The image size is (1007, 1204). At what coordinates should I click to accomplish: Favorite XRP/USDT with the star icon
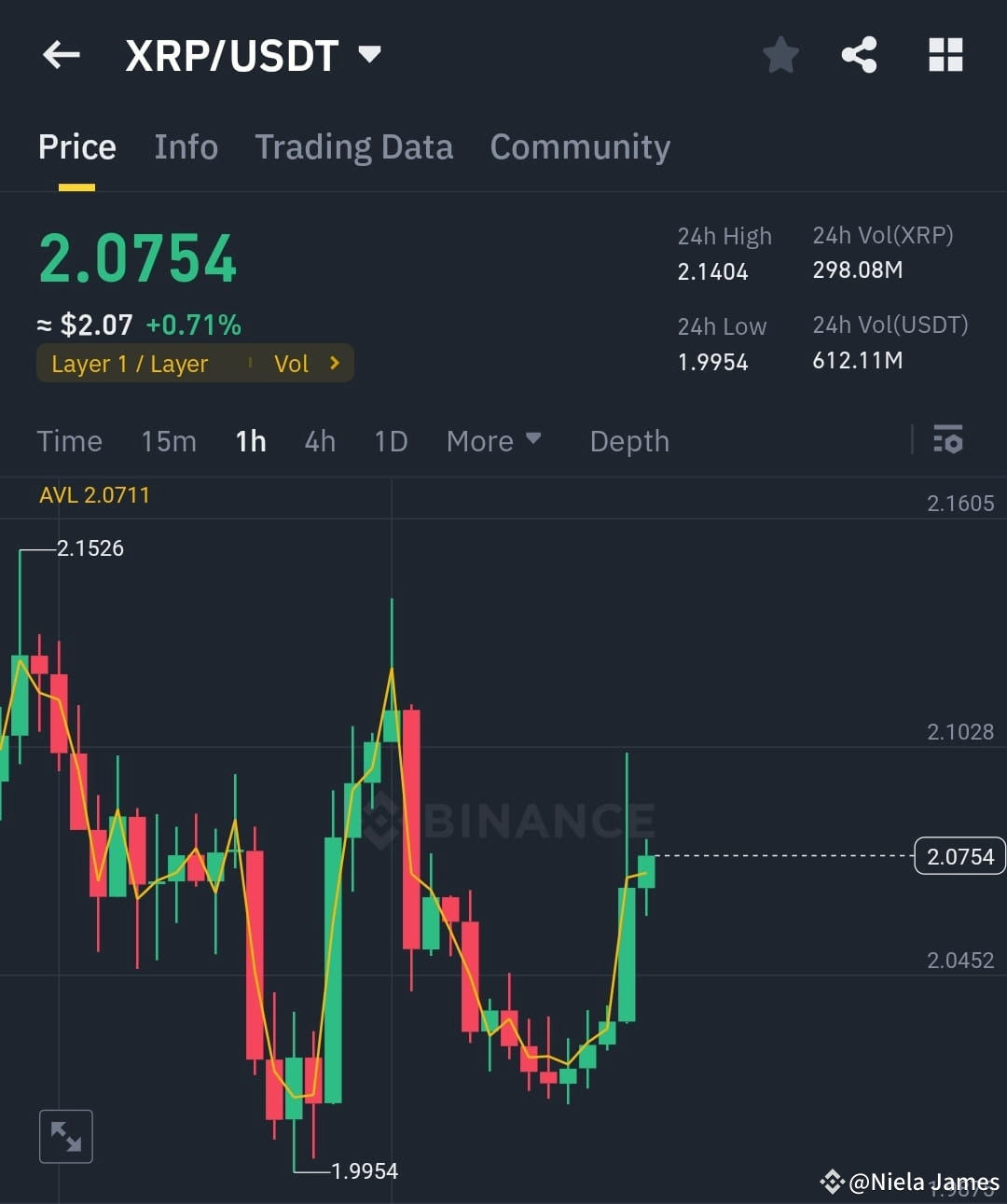(780, 54)
